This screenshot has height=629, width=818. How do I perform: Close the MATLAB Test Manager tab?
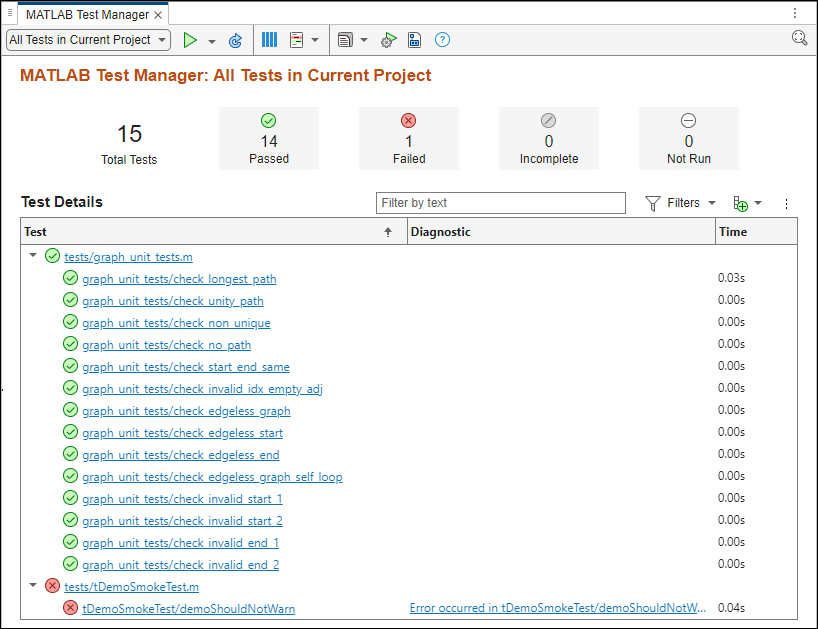(158, 15)
